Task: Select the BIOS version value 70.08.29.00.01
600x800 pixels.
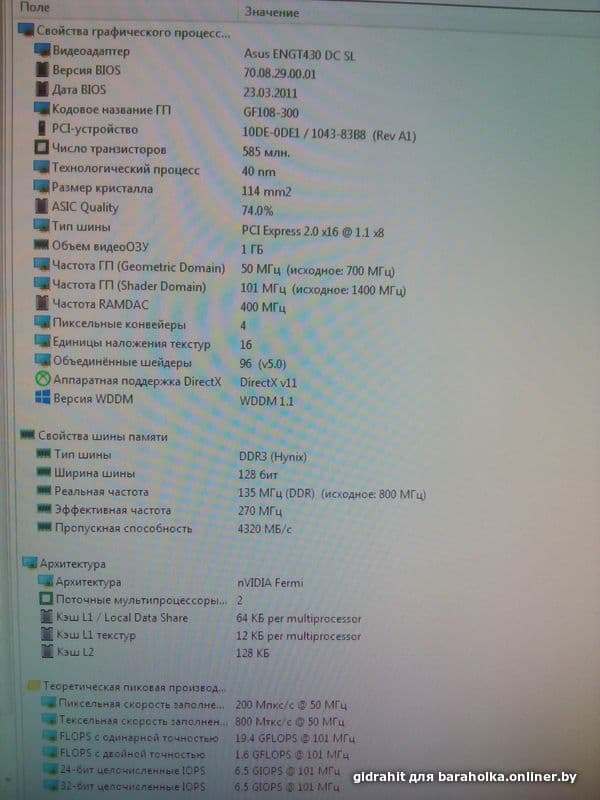Action: 280,73
